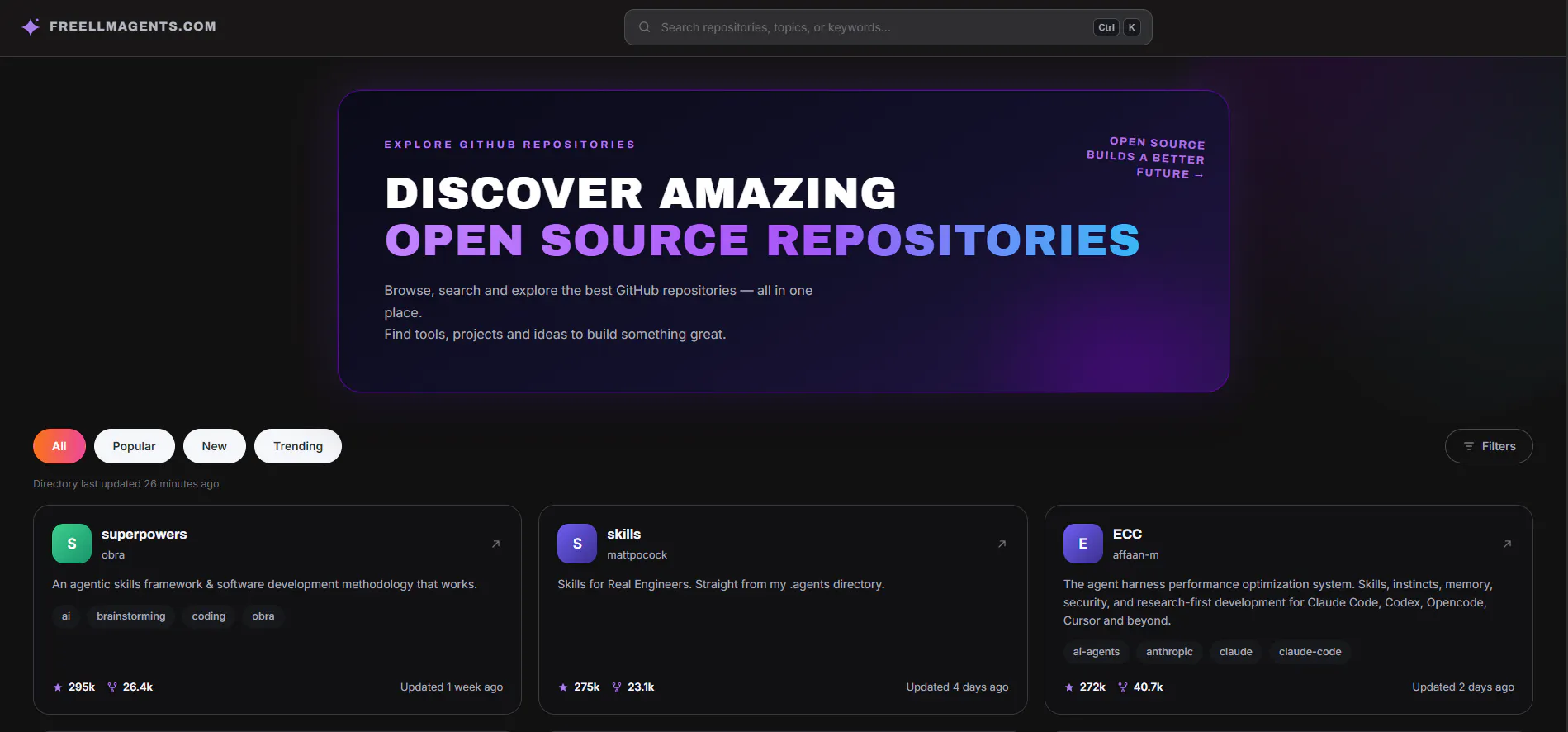Select the All filter tab
The height and width of the screenshot is (732, 1568).
(59, 446)
